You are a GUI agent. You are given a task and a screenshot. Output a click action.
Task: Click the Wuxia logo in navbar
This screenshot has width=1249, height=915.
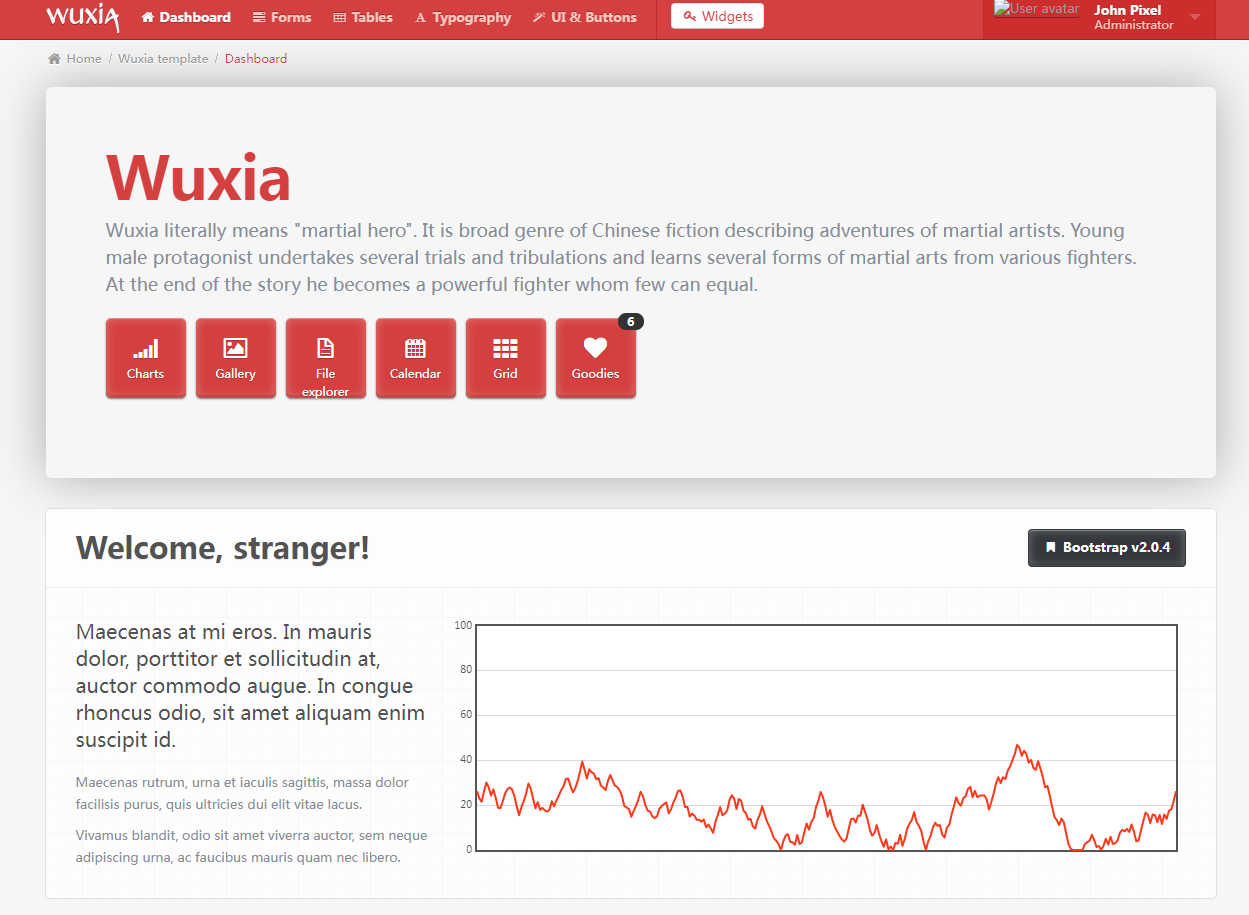(82, 17)
